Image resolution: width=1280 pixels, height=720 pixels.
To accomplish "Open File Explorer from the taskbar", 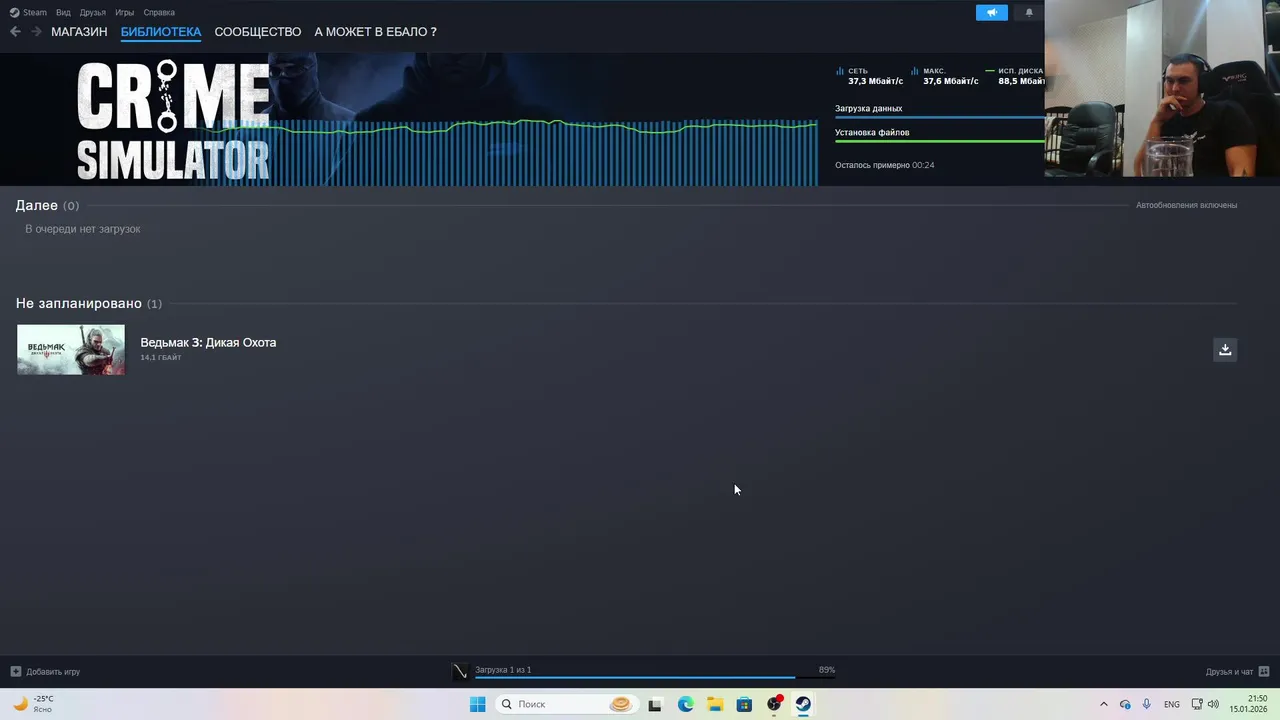I will coord(715,704).
